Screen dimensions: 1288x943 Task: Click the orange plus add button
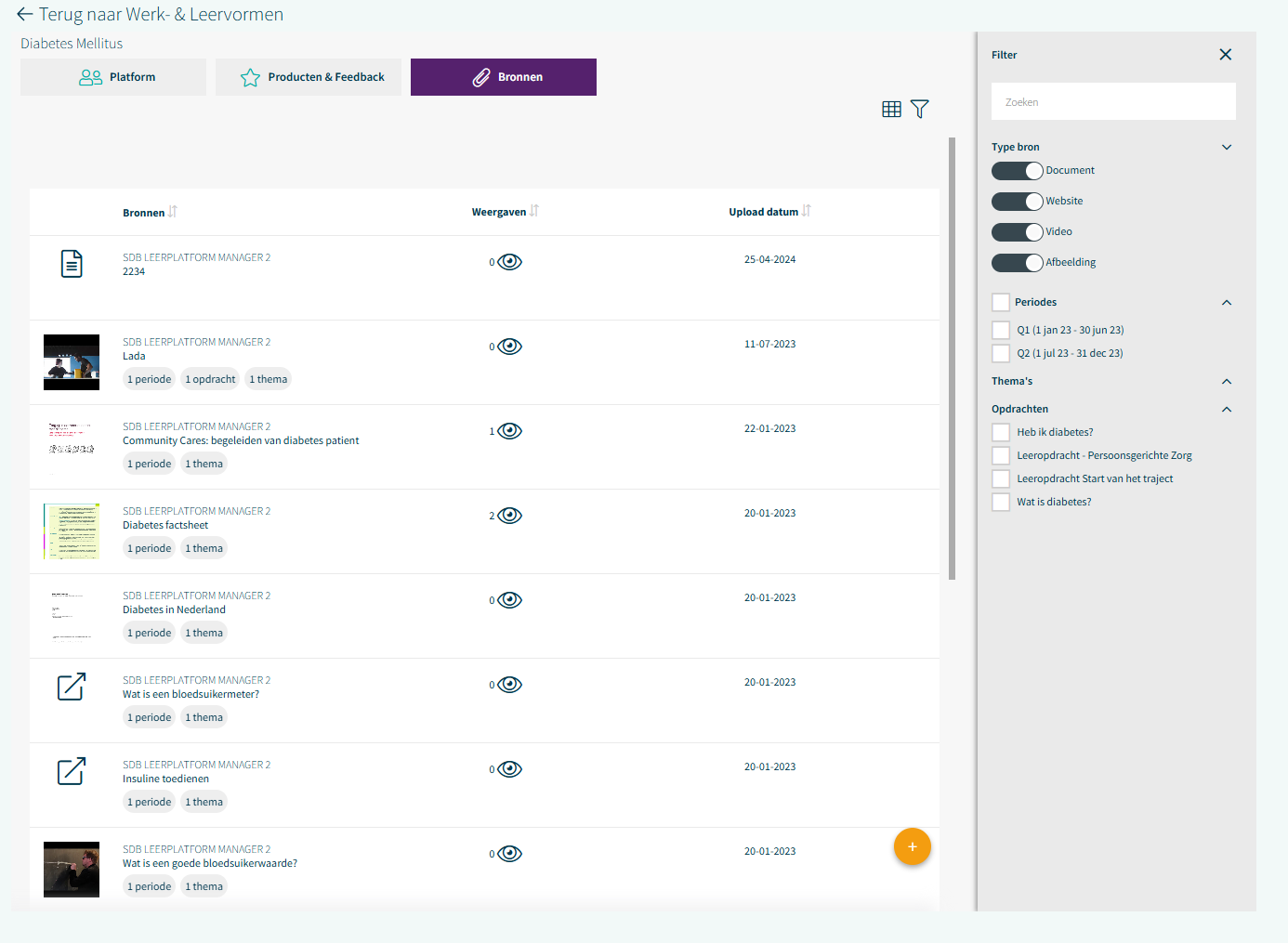click(x=912, y=846)
